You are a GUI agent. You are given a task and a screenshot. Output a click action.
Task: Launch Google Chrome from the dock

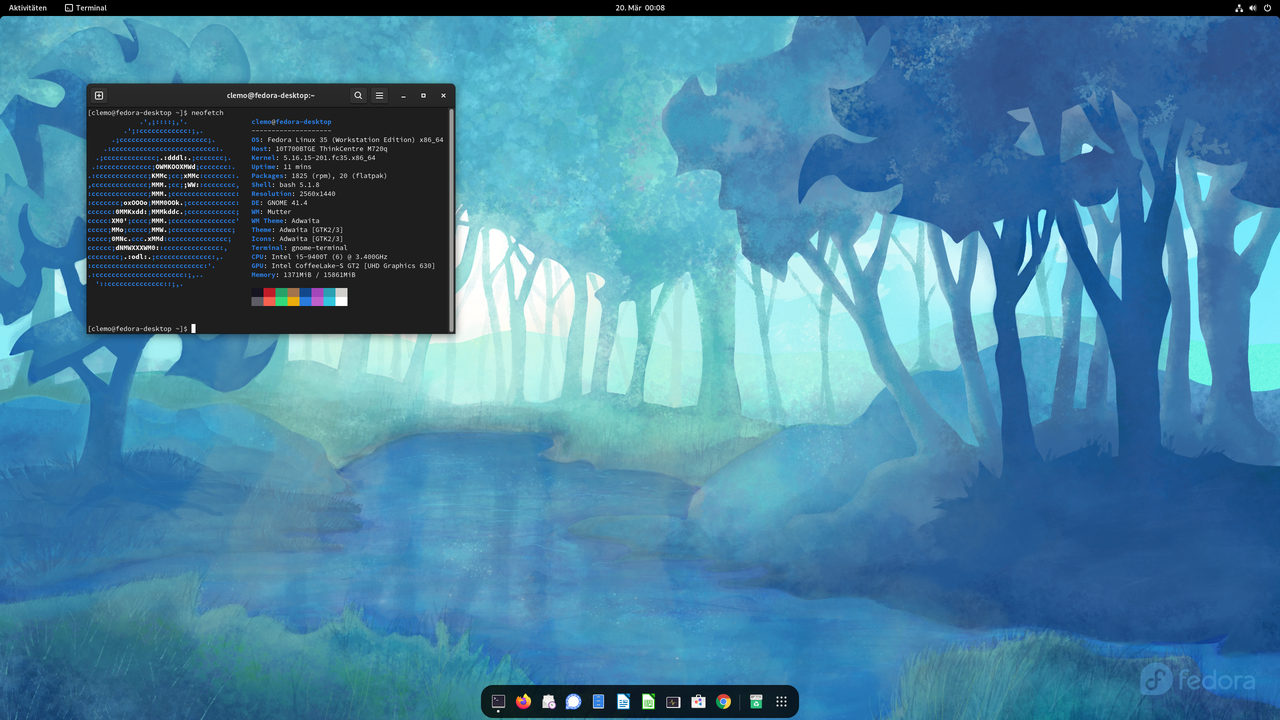(x=723, y=701)
